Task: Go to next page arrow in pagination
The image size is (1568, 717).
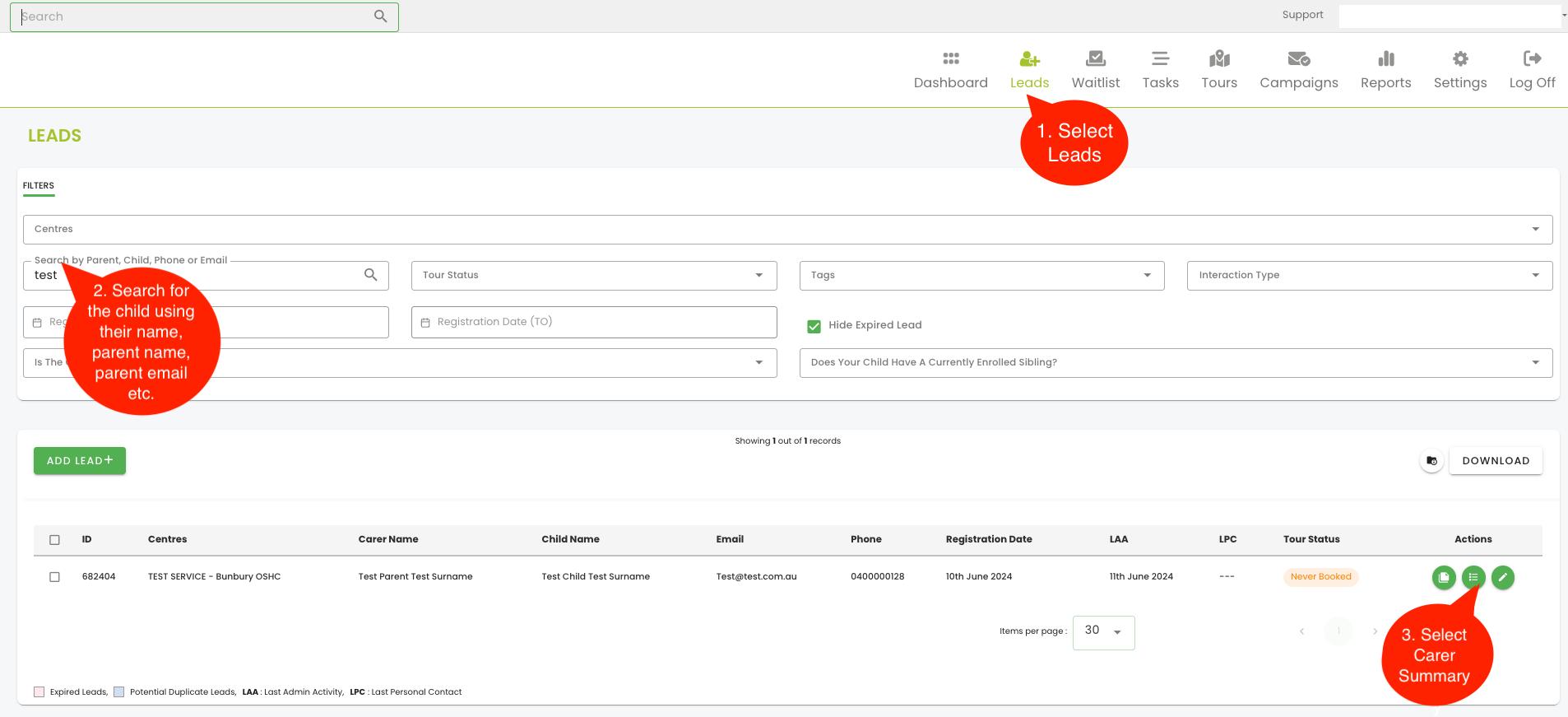Action: (x=1375, y=631)
